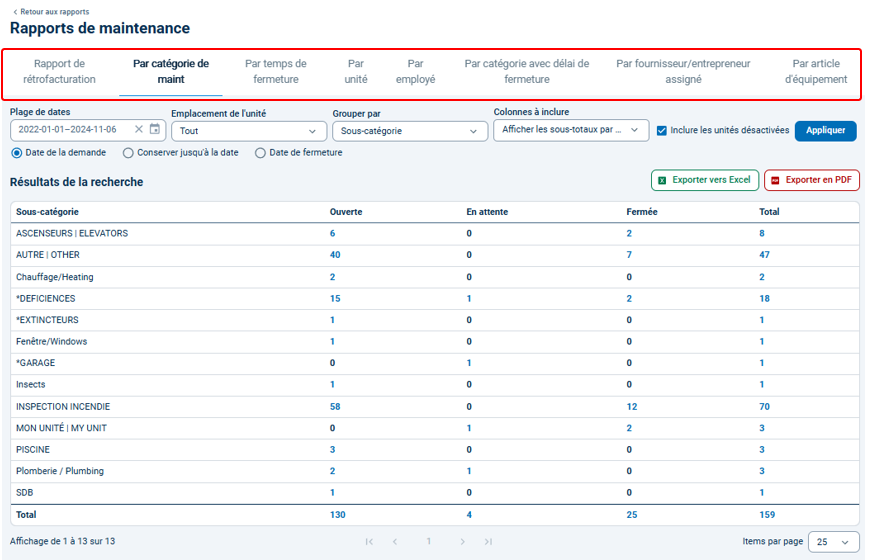Image resolution: width=873 pixels, height=560 pixels.
Task: Select Date de la demande radio
Action: tap(17, 153)
